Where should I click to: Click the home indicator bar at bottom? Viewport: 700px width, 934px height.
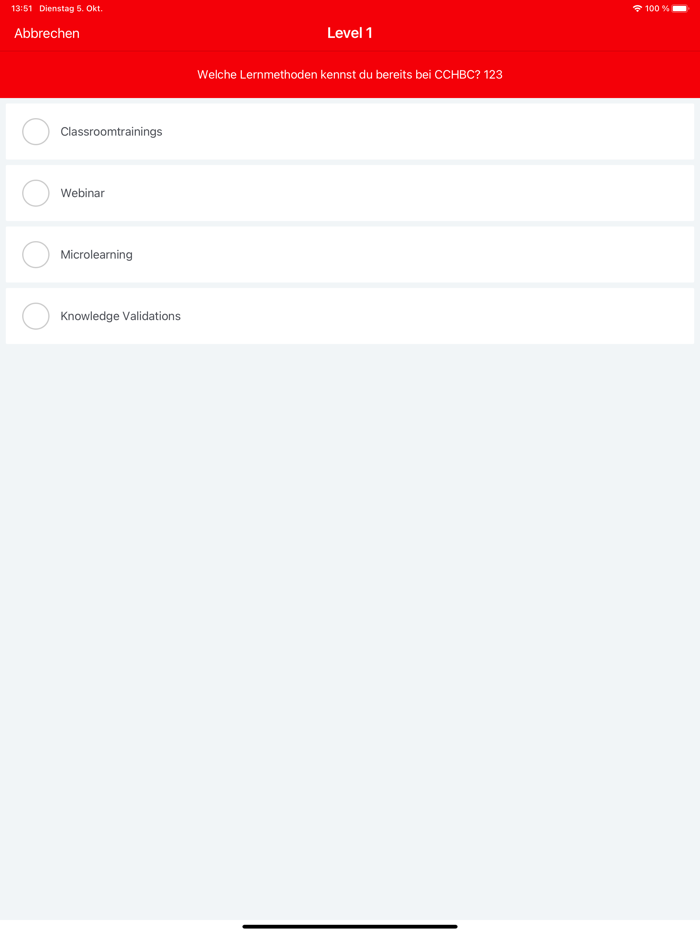pos(350,926)
